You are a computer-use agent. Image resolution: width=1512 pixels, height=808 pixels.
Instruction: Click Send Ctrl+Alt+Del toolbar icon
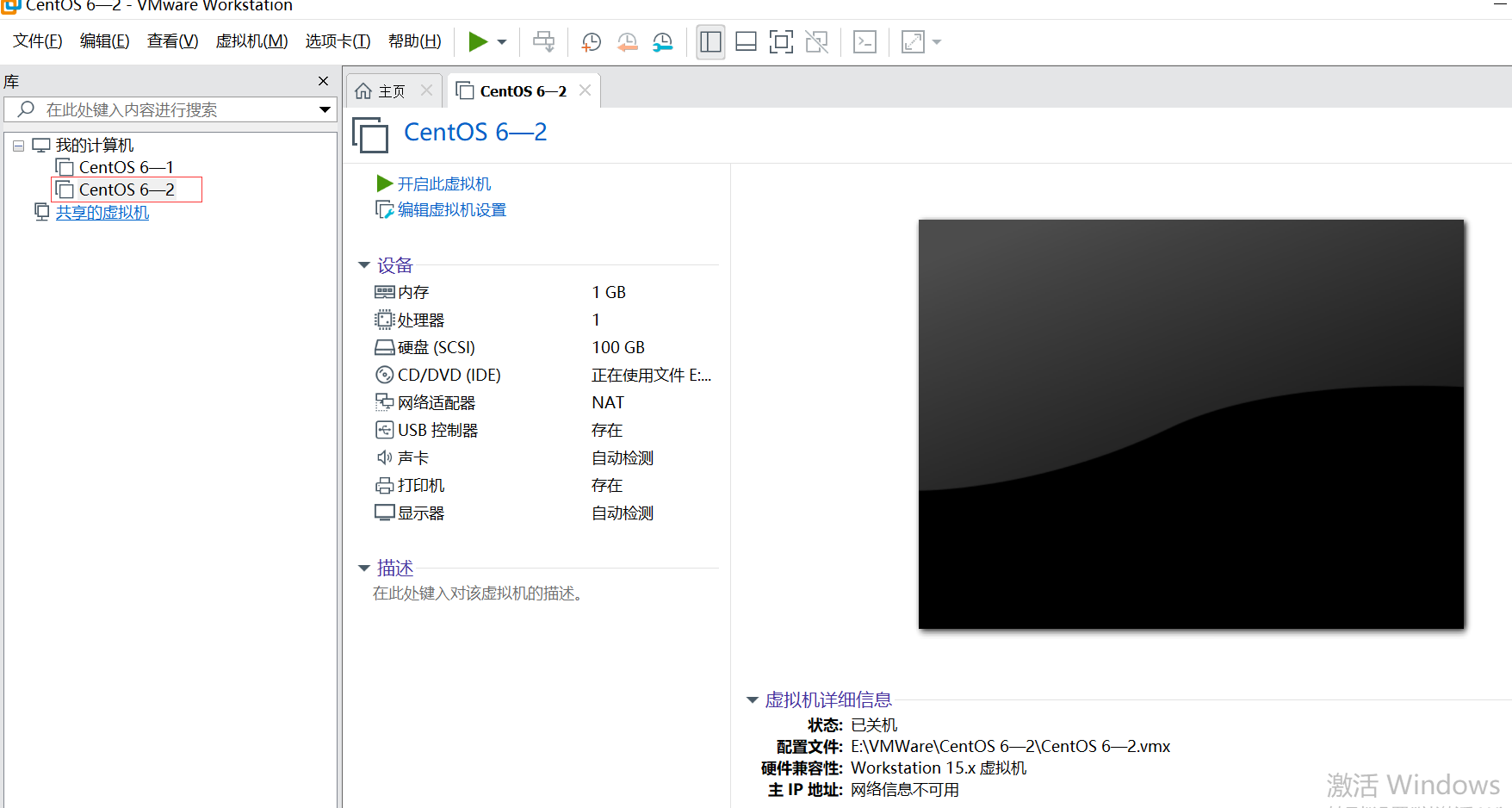pyautogui.click(x=543, y=41)
